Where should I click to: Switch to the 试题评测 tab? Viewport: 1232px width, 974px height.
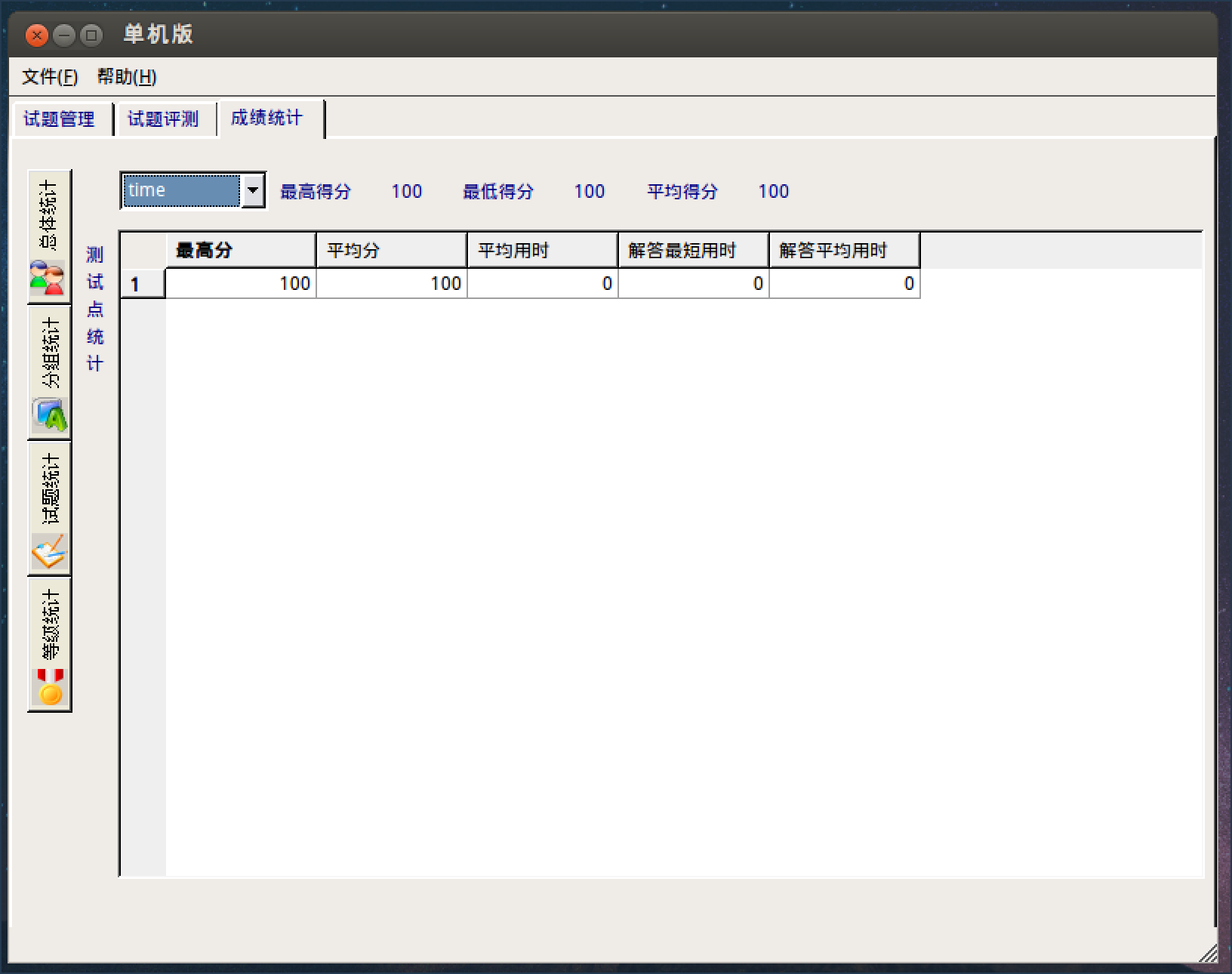point(163,119)
